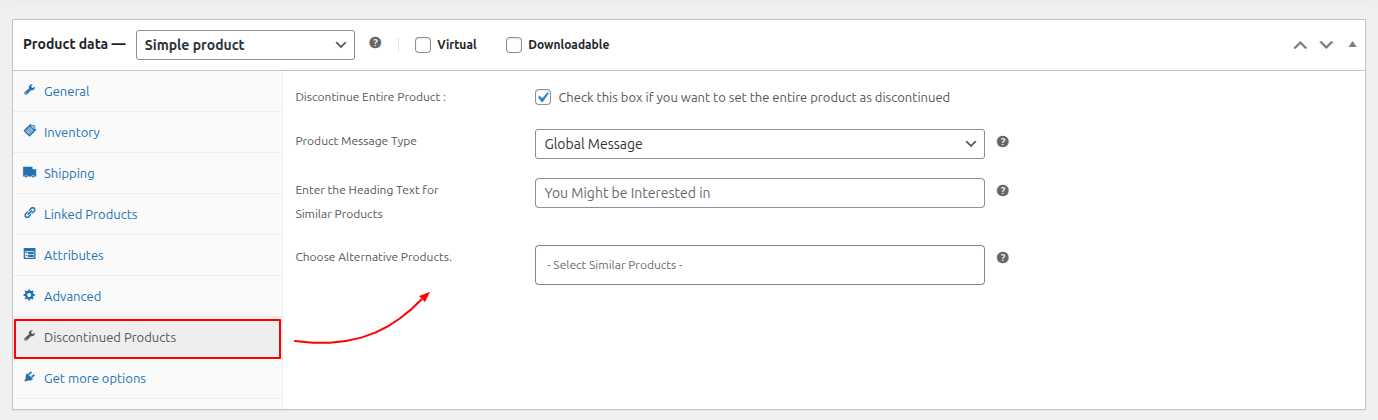1378x420 pixels.
Task: Click the Inventory tag icon
Action: [30, 132]
